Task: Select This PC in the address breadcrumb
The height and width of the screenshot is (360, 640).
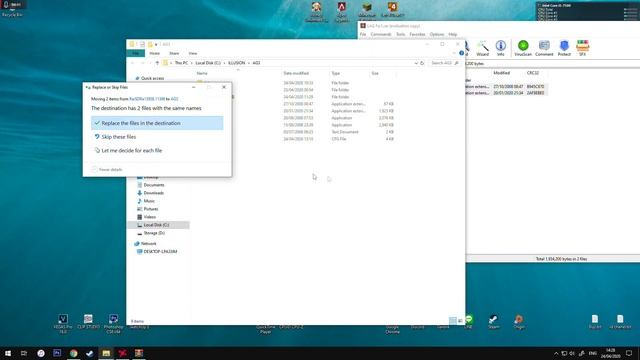Action: [182, 63]
